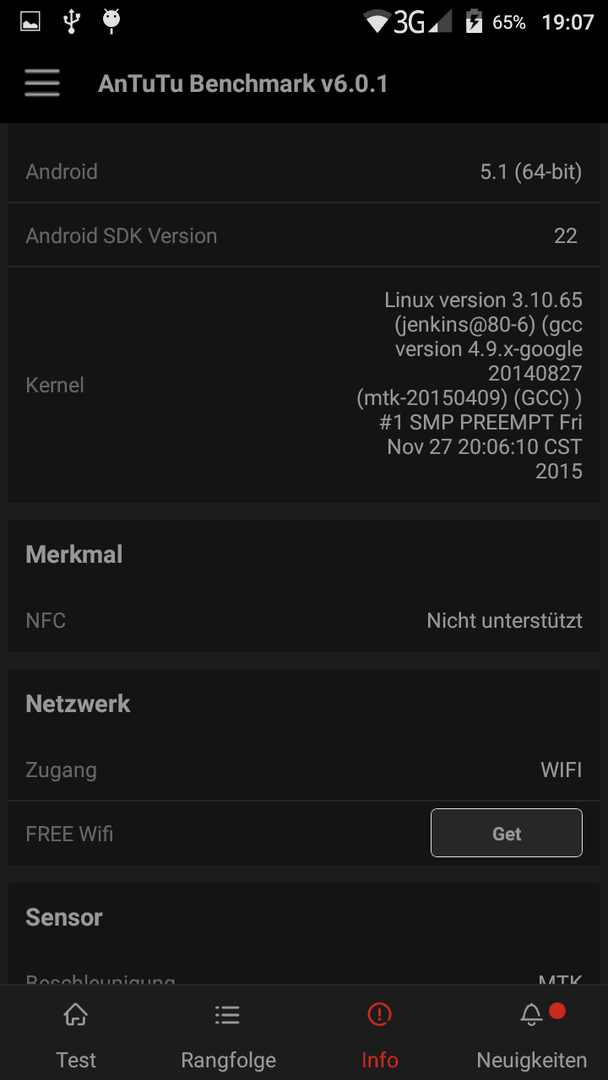Tap the battery charging icon
The height and width of the screenshot is (1080, 608).
tap(474, 22)
